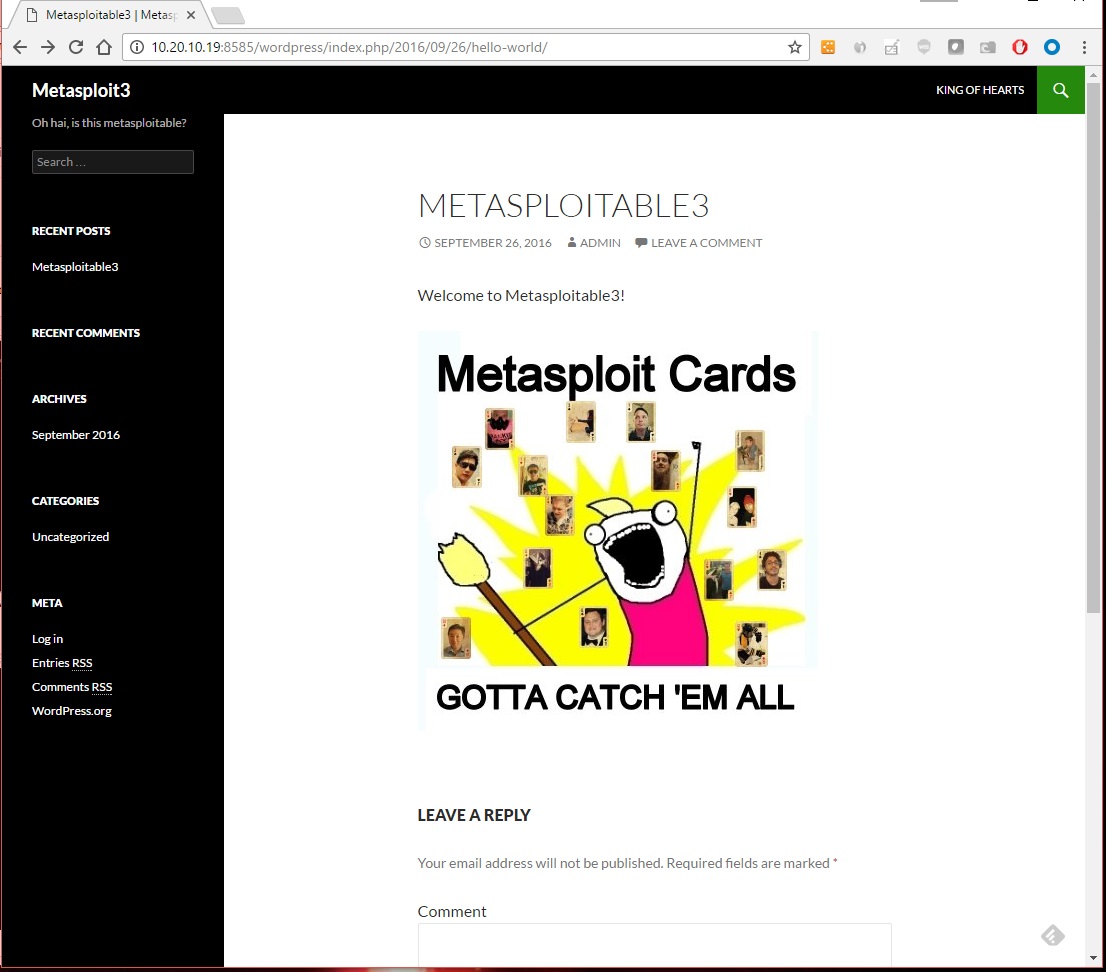Open the King of Hearts menu item
This screenshot has width=1106, height=972.
[x=980, y=90]
